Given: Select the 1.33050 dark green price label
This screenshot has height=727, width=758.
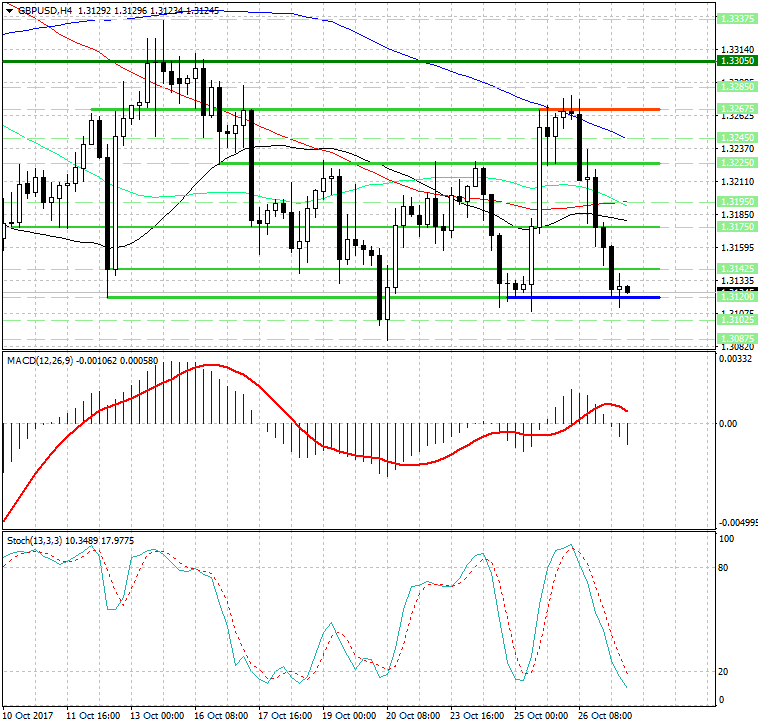Looking at the screenshot, I should coord(736,61).
